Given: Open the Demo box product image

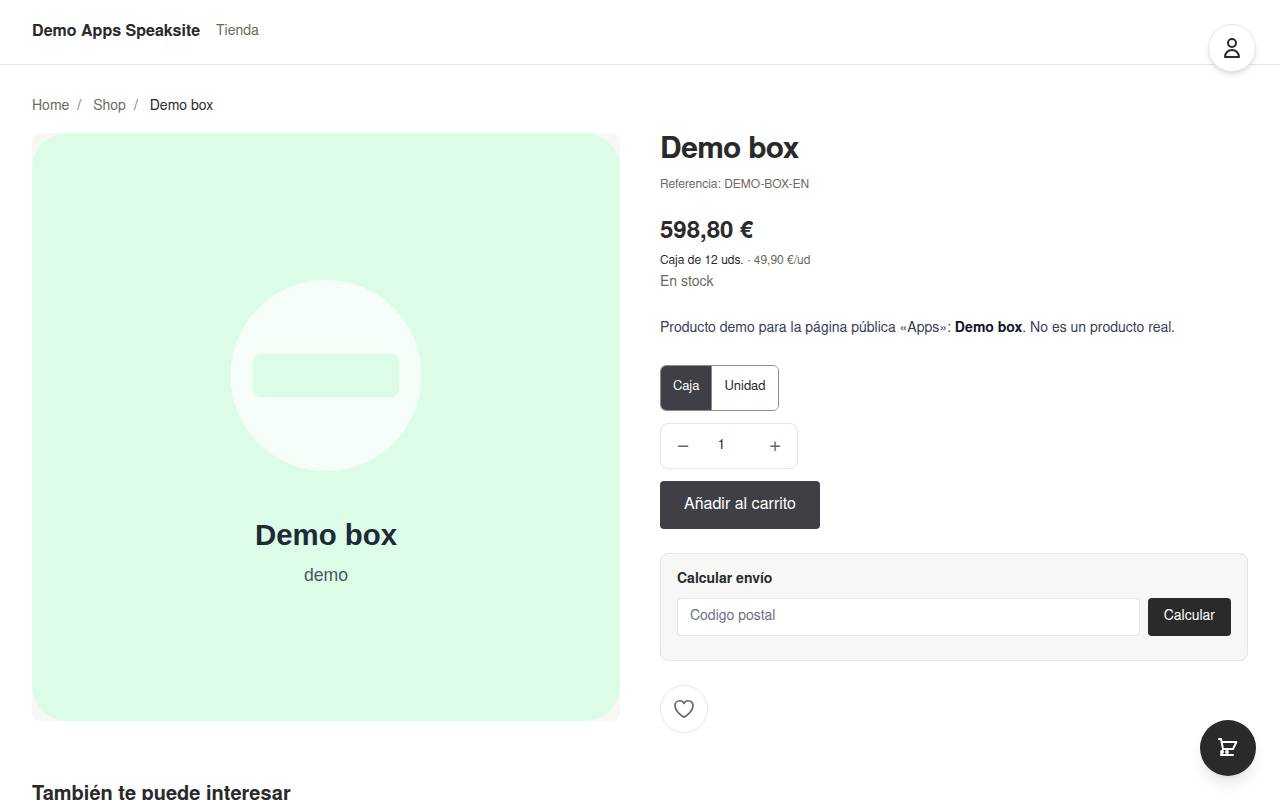Looking at the screenshot, I should pos(326,427).
